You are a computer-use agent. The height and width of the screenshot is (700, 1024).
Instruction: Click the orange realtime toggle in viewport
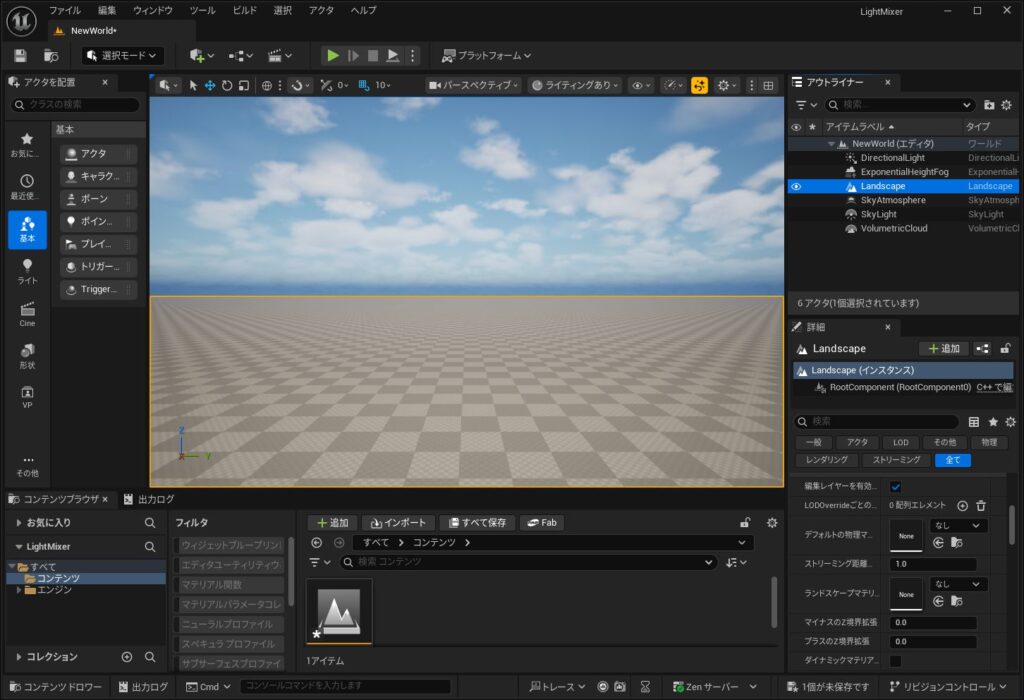tap(699, 86)
